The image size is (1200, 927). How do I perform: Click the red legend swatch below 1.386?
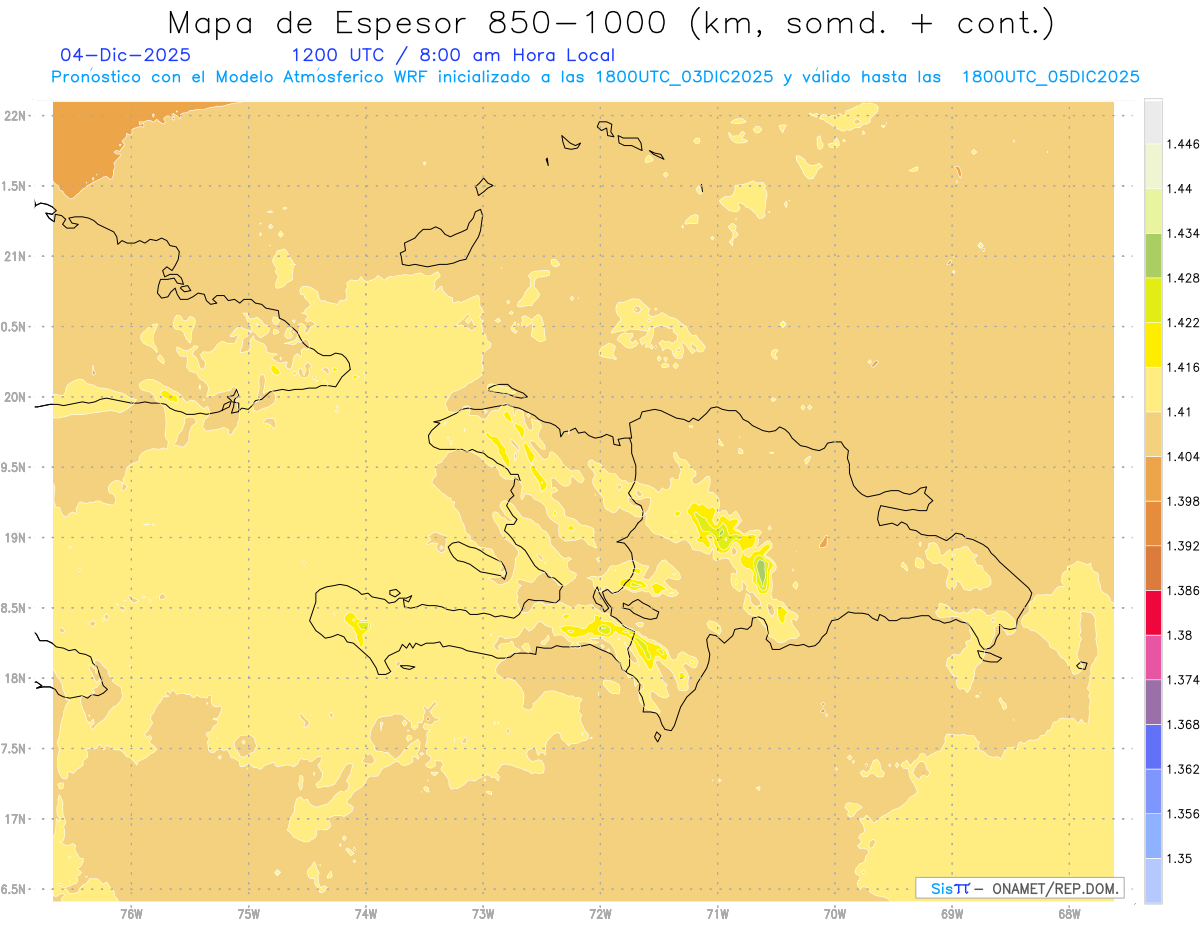(1153, 613)
